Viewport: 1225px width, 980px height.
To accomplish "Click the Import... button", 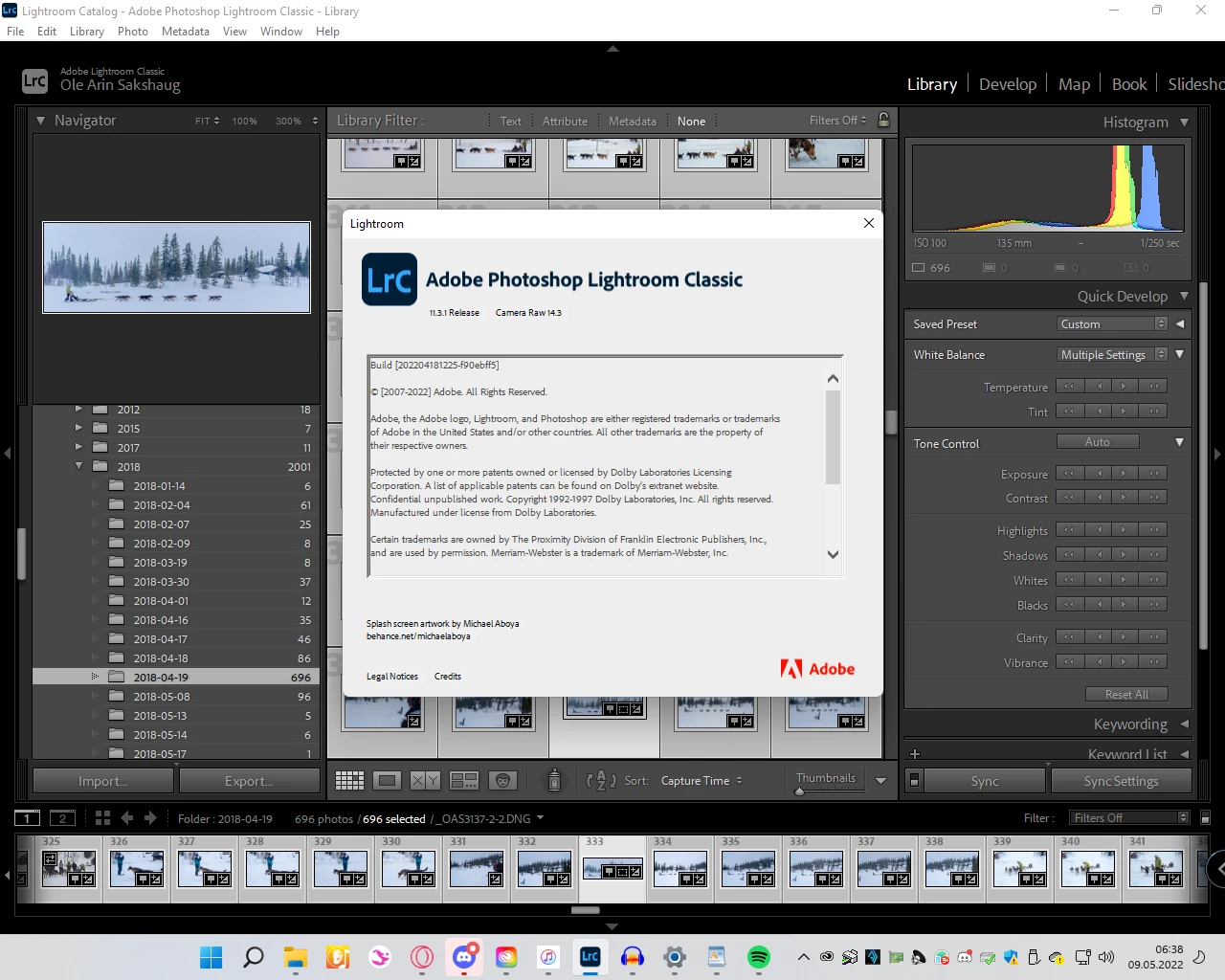I will point(103,781).
